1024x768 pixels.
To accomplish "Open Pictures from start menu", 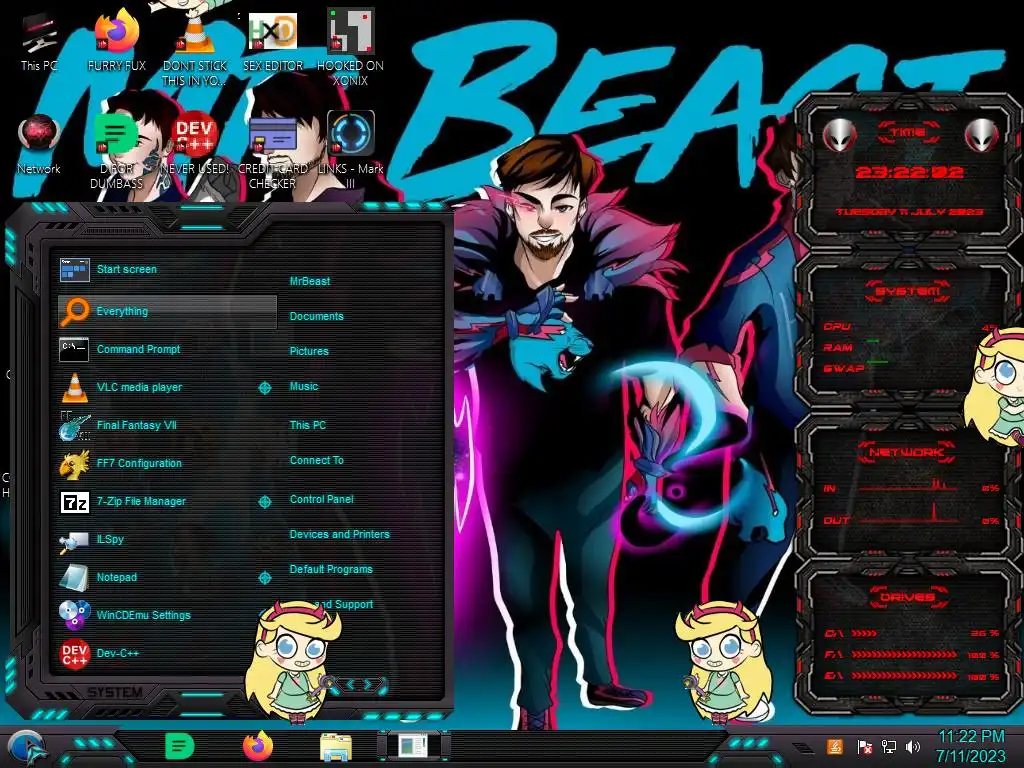I will click(309, 351).
